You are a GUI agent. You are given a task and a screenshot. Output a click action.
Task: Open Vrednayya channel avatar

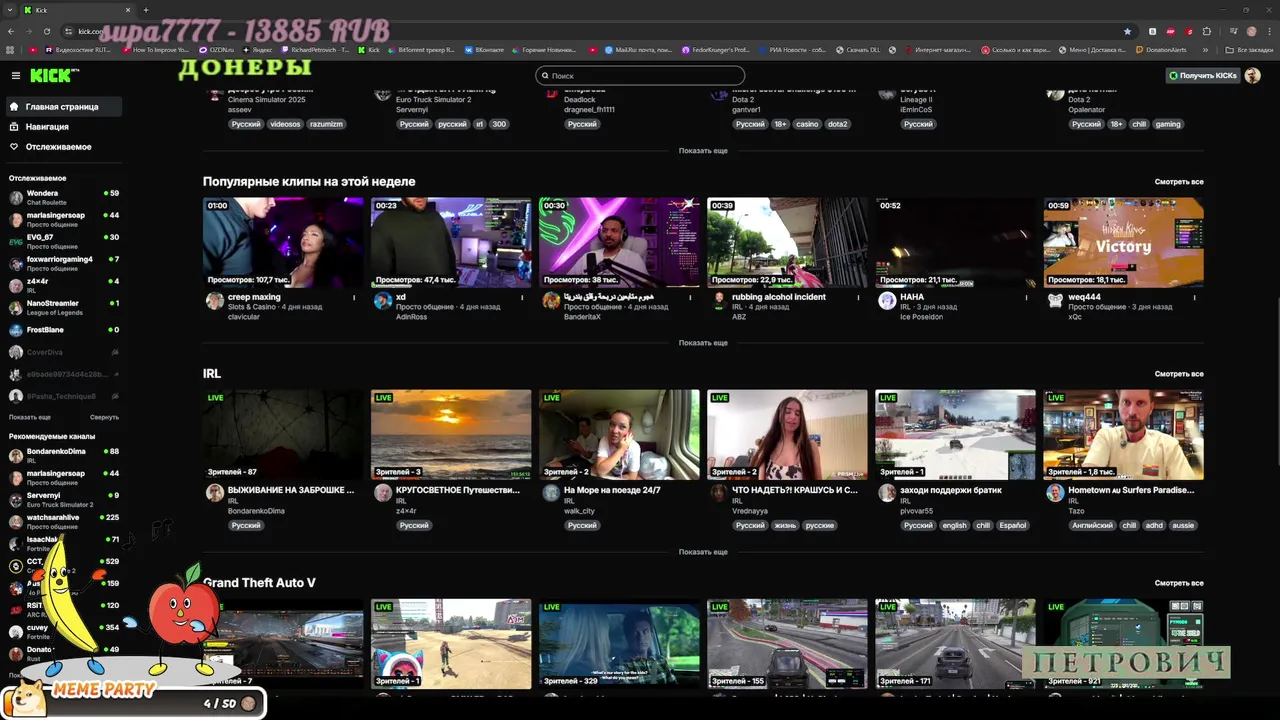coord(719,493)
